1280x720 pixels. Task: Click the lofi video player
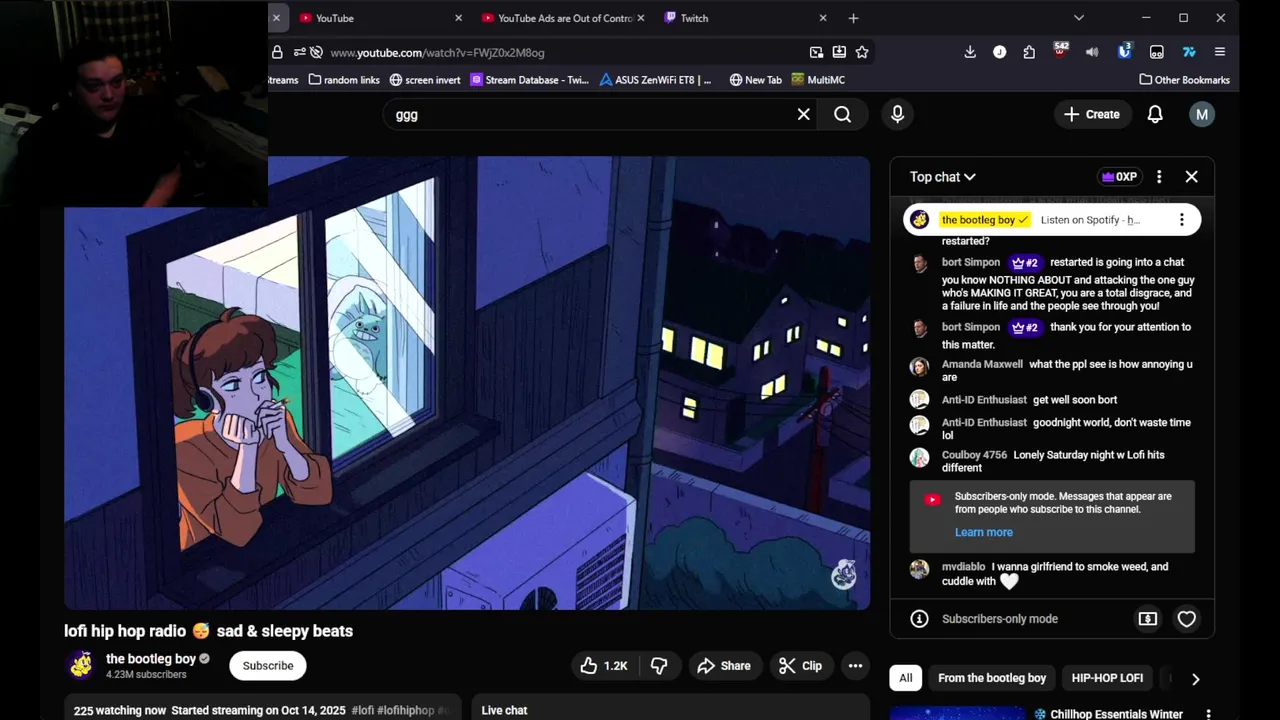(x=467, y=382)
